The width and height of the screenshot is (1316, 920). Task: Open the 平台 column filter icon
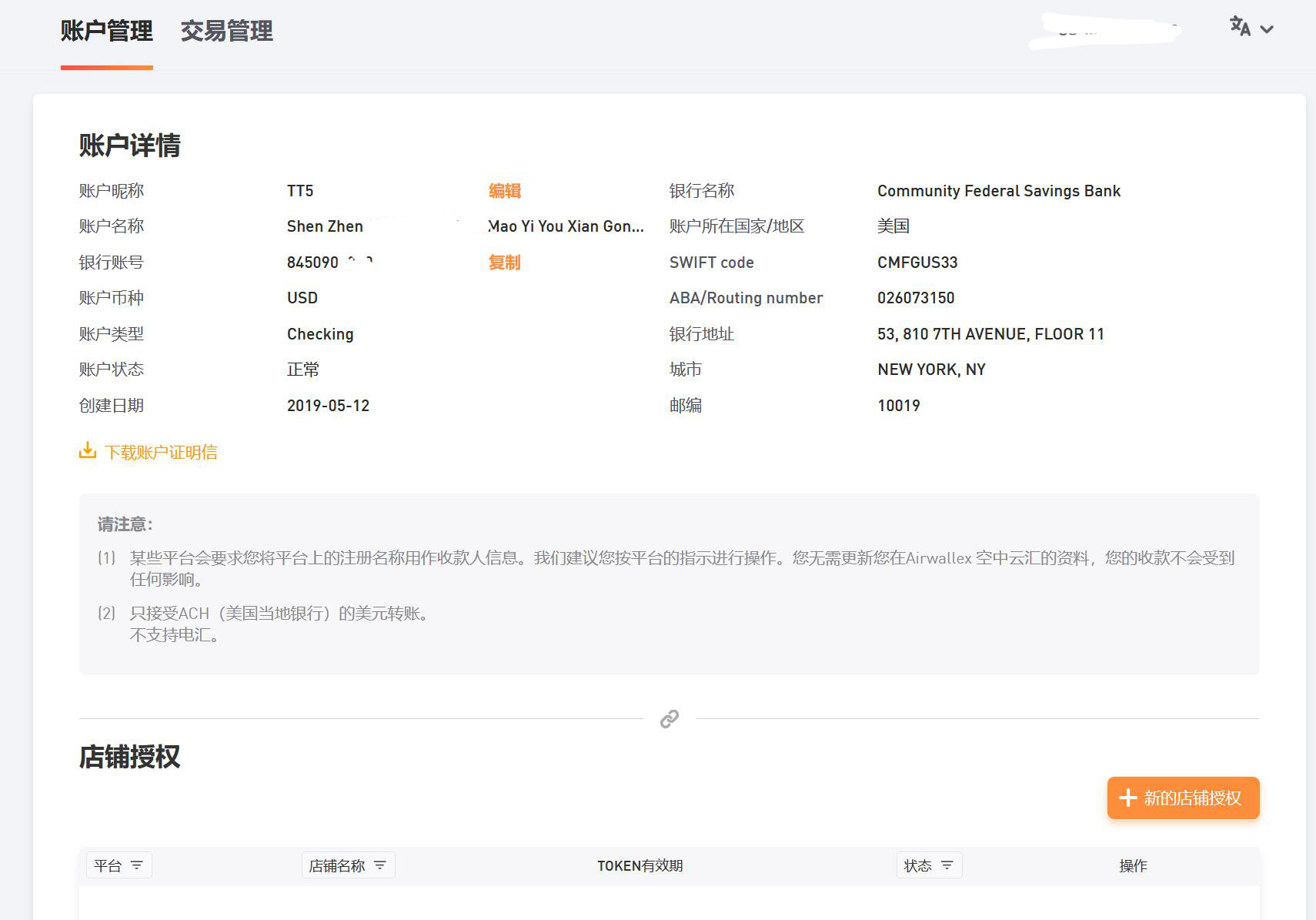[x=139, y=865]
